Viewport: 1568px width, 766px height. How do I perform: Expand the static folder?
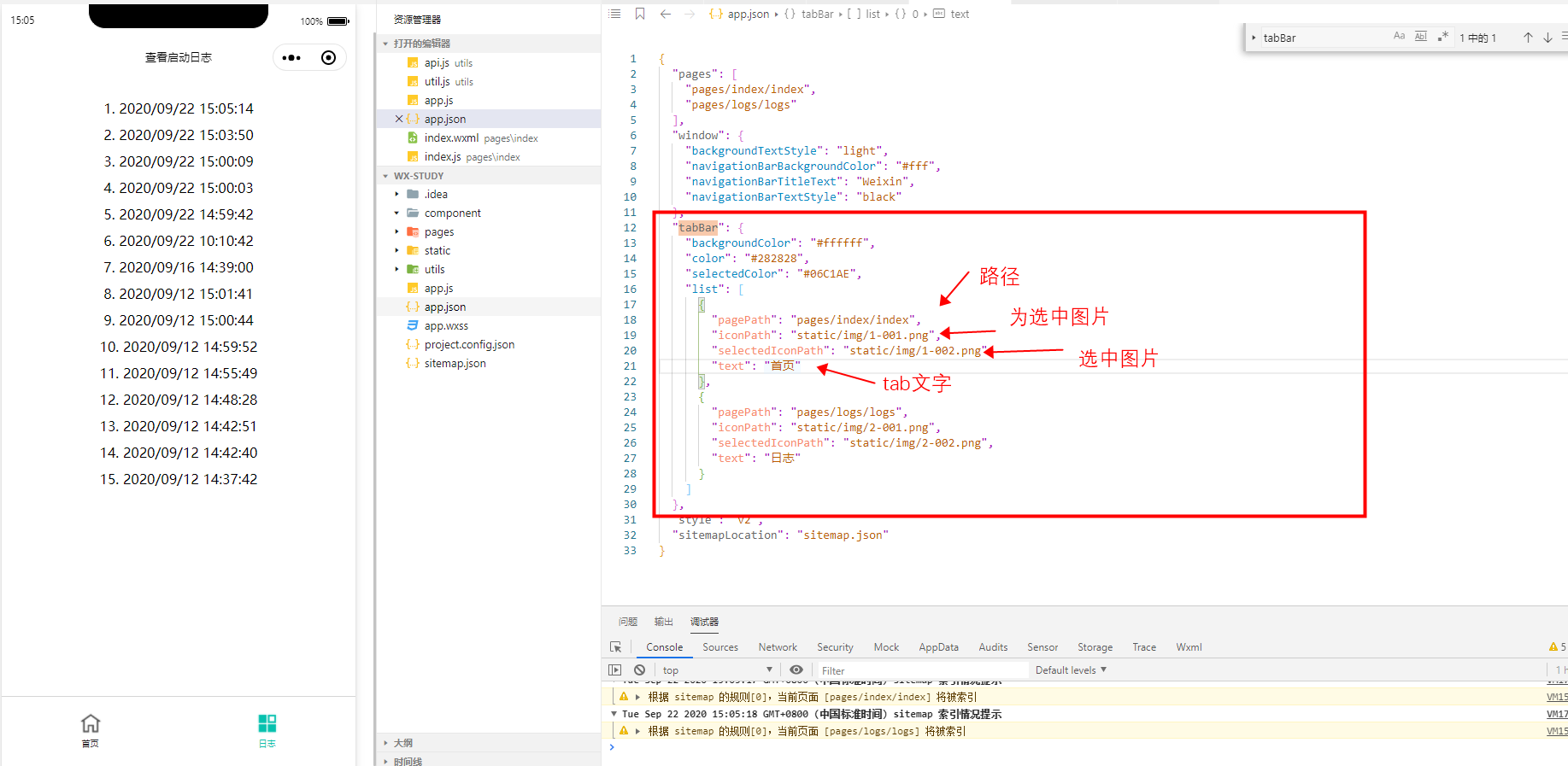click(x=396, y=251)
